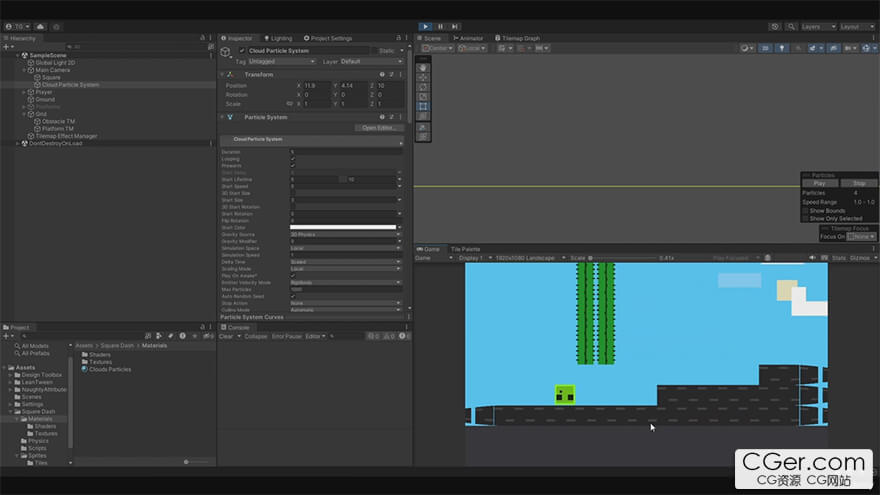Select Clouds Particles material in Project
The image size is (880, 495).
[x=110, y=369]
